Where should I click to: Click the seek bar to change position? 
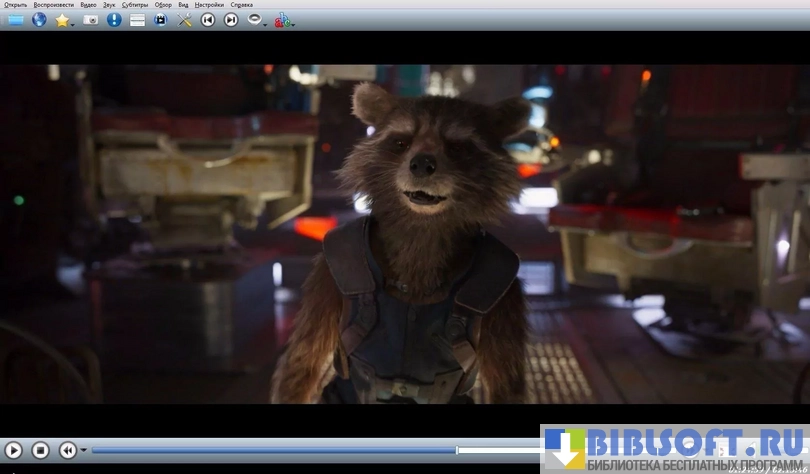pyautogui.click(x=300, y=450)
